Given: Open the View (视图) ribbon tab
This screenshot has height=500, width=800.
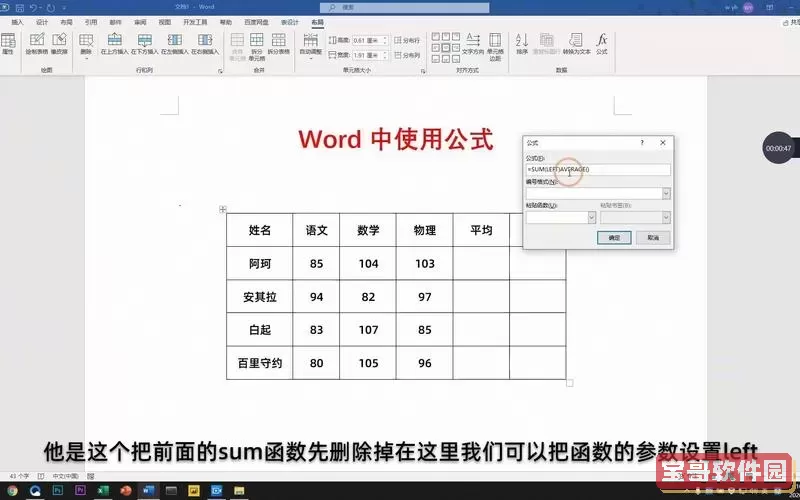Looking at the screenshot, I should coord(164,22).
